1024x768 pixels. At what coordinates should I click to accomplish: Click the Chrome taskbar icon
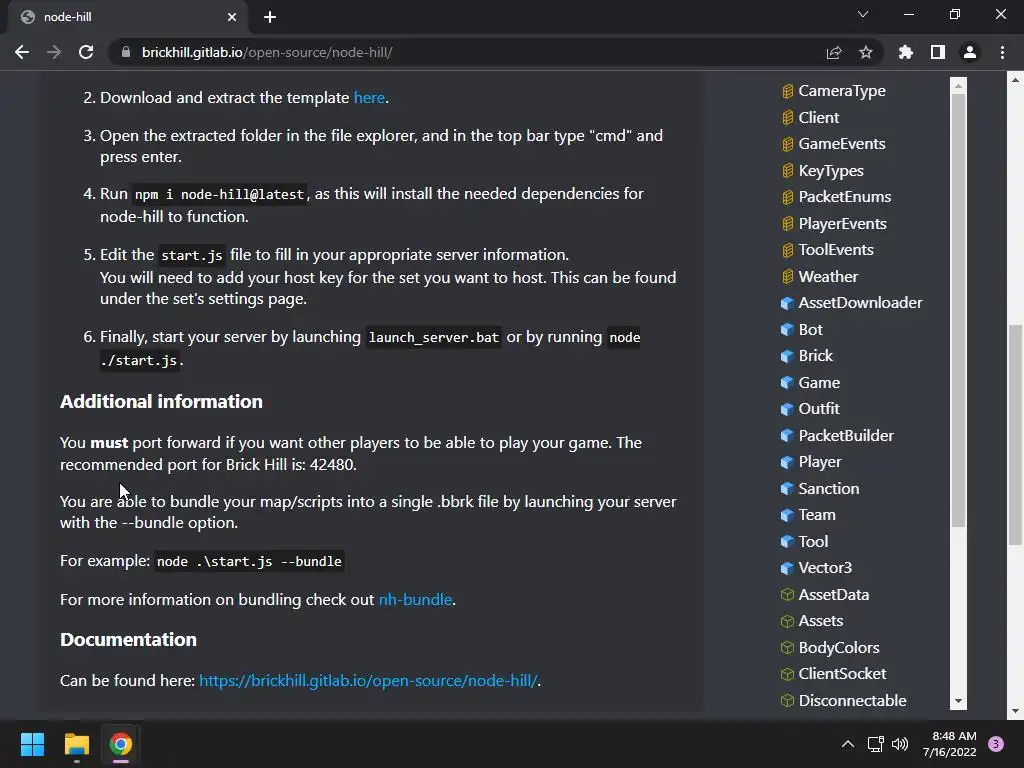point(121,744)
